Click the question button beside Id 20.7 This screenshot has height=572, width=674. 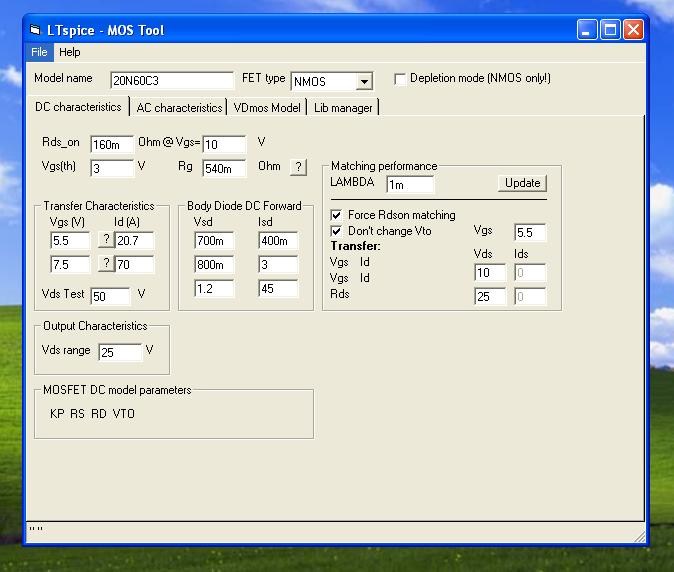pyautogui.click(x=106, y=239)
